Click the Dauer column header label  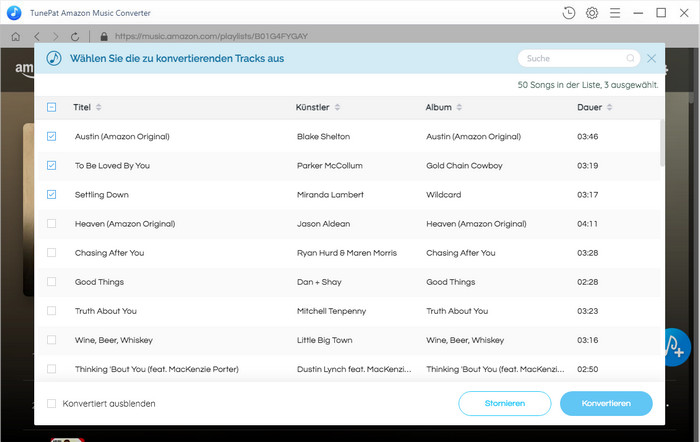tap(590, 107)
